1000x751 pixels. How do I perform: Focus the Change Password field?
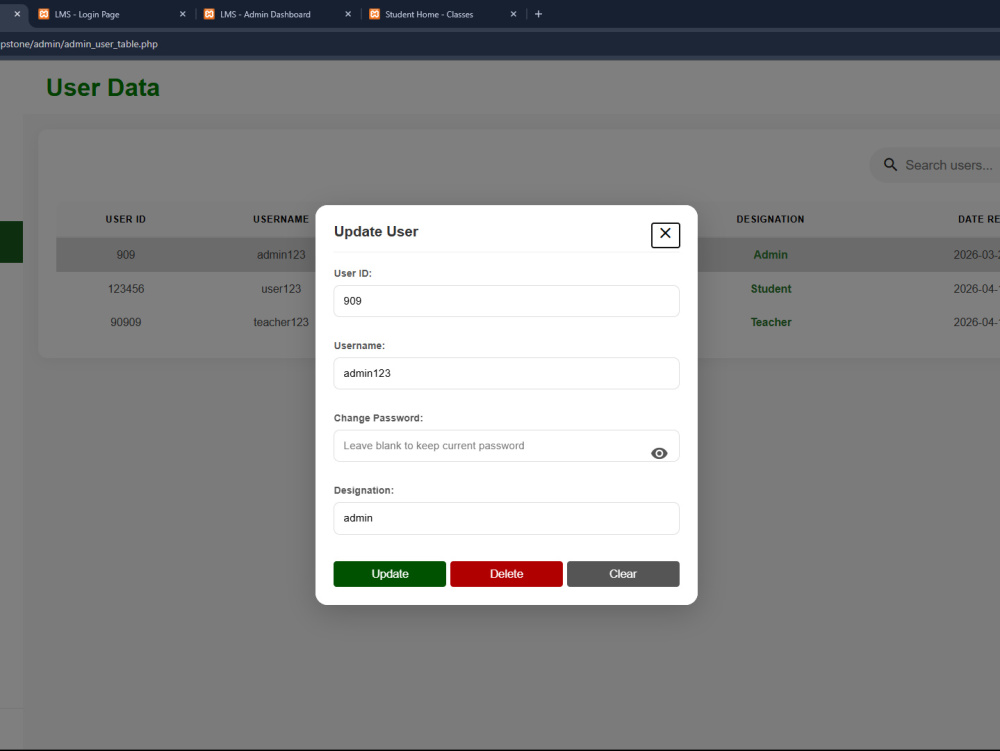pos(506,446)
